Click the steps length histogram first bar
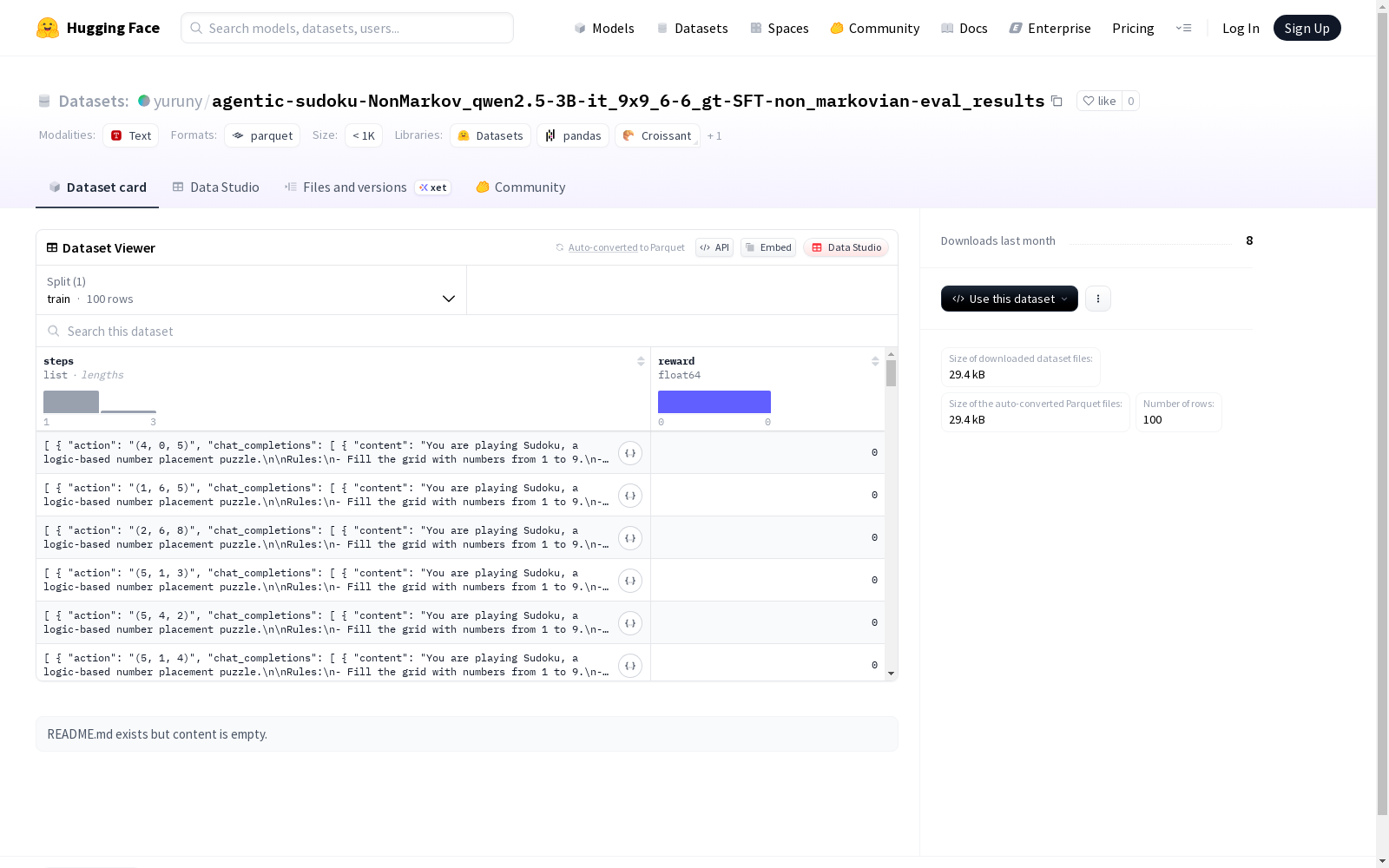The height and width of the screenshot is (868, 1389). [71, 402]
